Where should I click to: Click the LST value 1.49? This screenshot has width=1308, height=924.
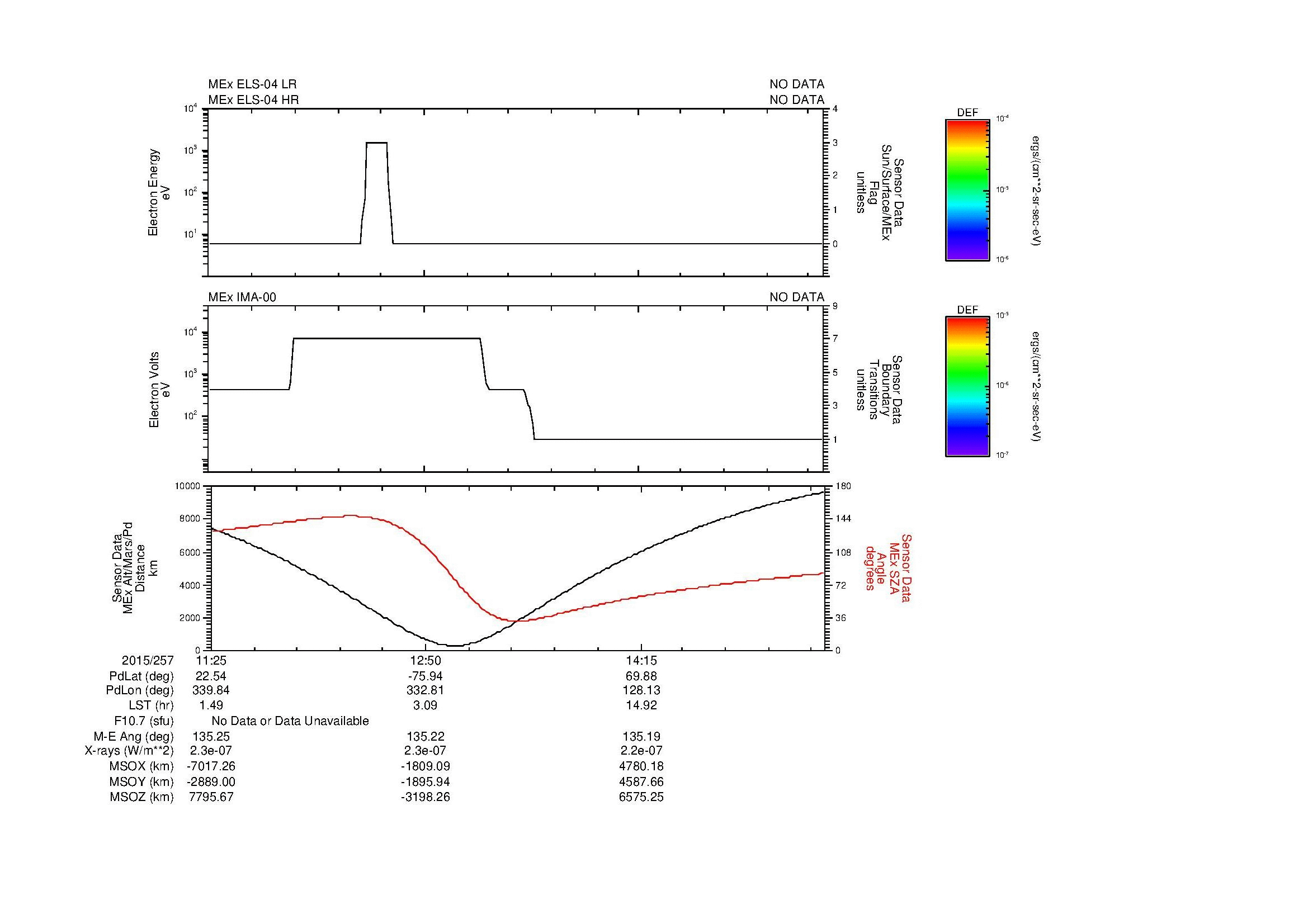coord(211,705)
